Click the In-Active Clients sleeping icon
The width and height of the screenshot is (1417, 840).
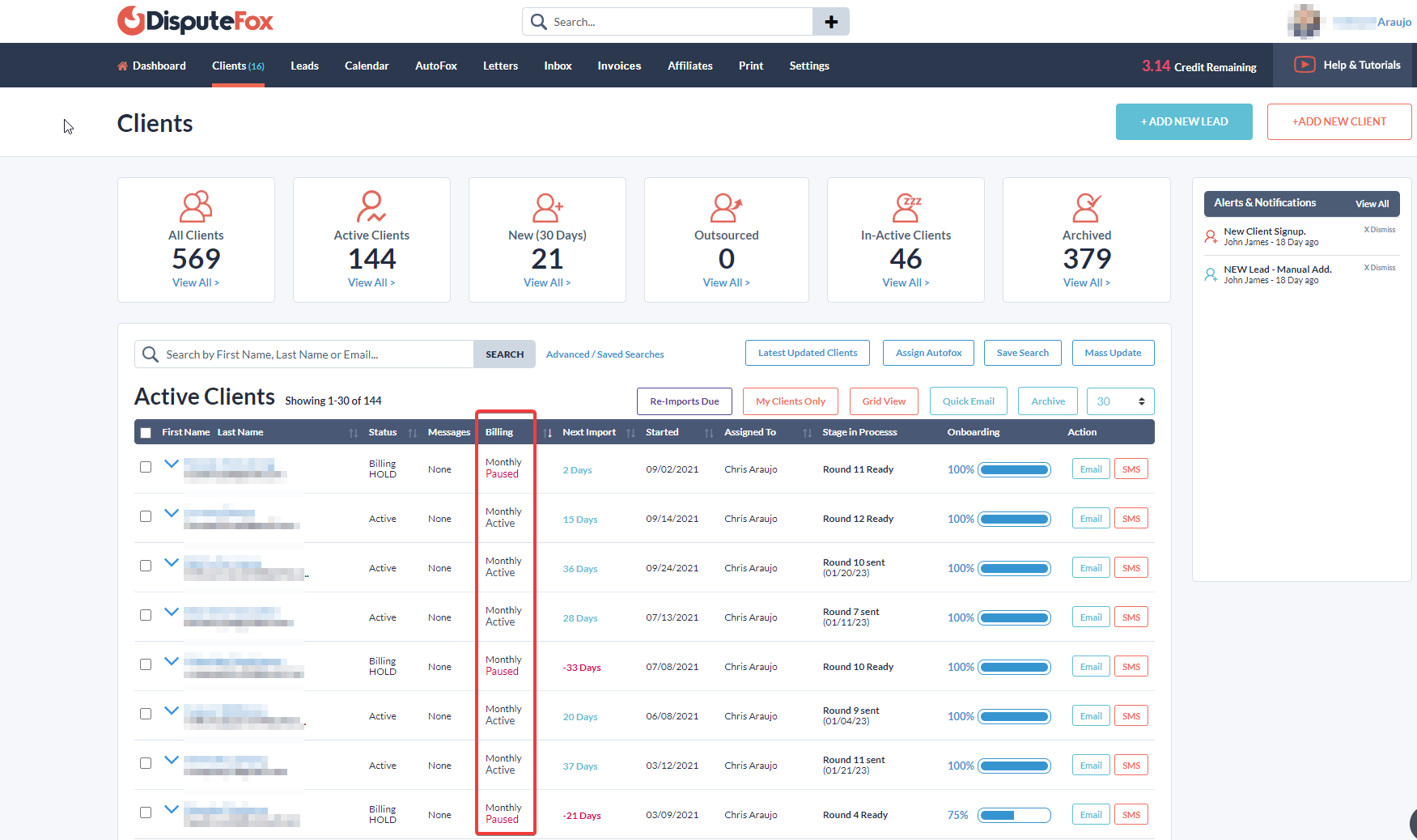click(906, 207)
